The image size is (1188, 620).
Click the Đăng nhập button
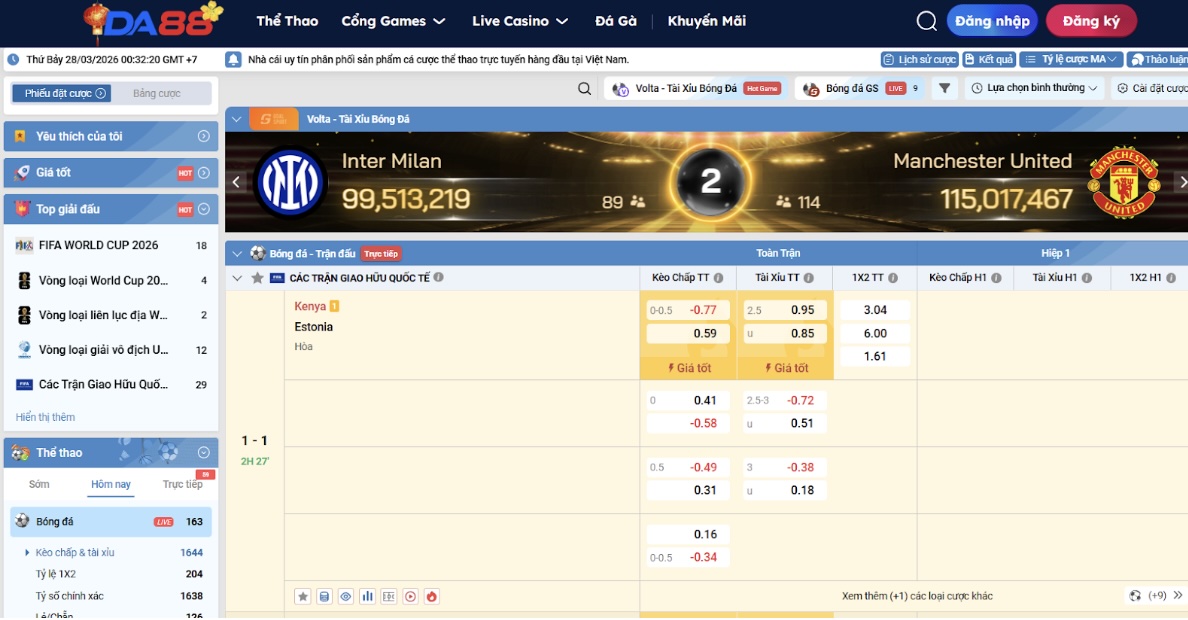992,21
